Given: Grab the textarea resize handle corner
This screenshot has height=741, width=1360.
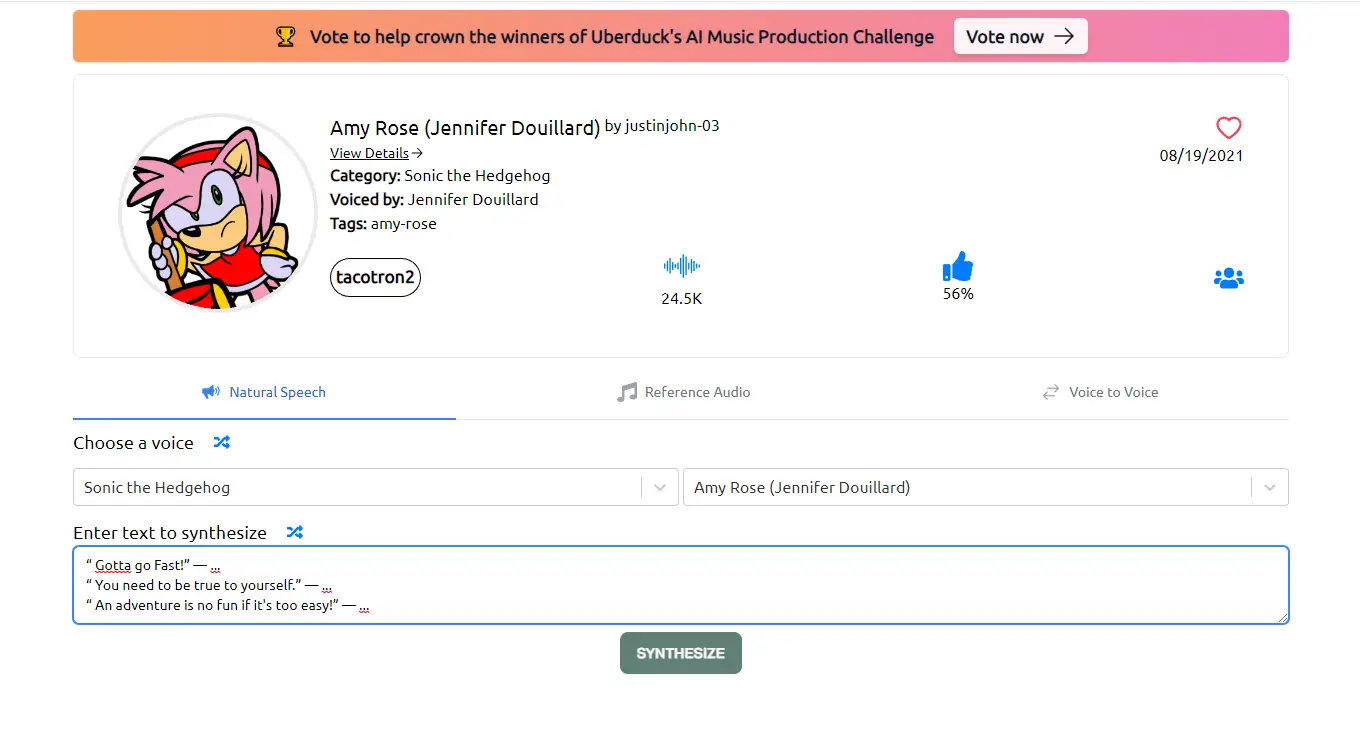Looking at the screenshot, I should (1282, 618).
